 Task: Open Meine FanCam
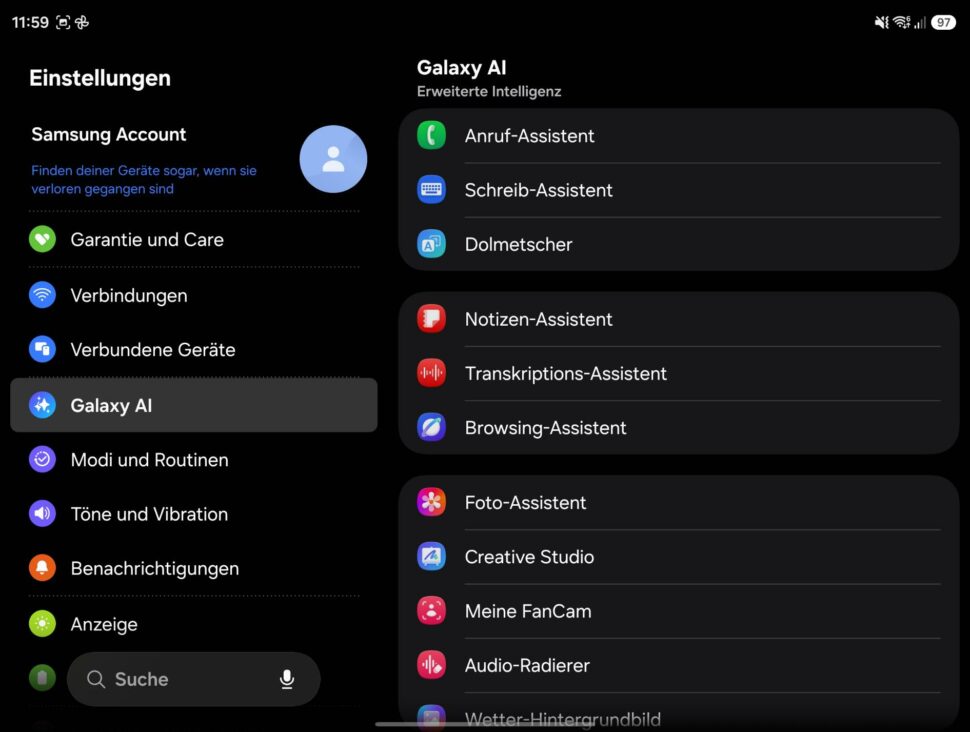(679, 611)
